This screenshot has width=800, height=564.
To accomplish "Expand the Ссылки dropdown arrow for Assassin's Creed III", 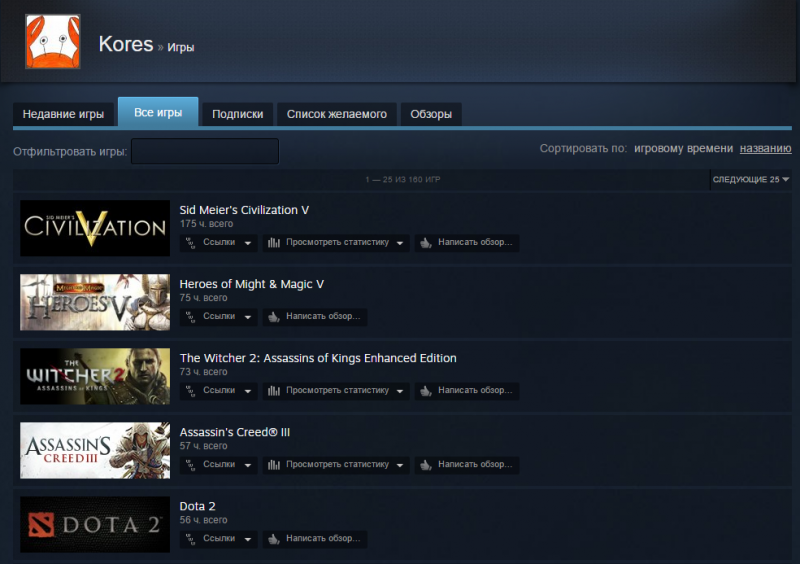I will click(x=248, y=465).
